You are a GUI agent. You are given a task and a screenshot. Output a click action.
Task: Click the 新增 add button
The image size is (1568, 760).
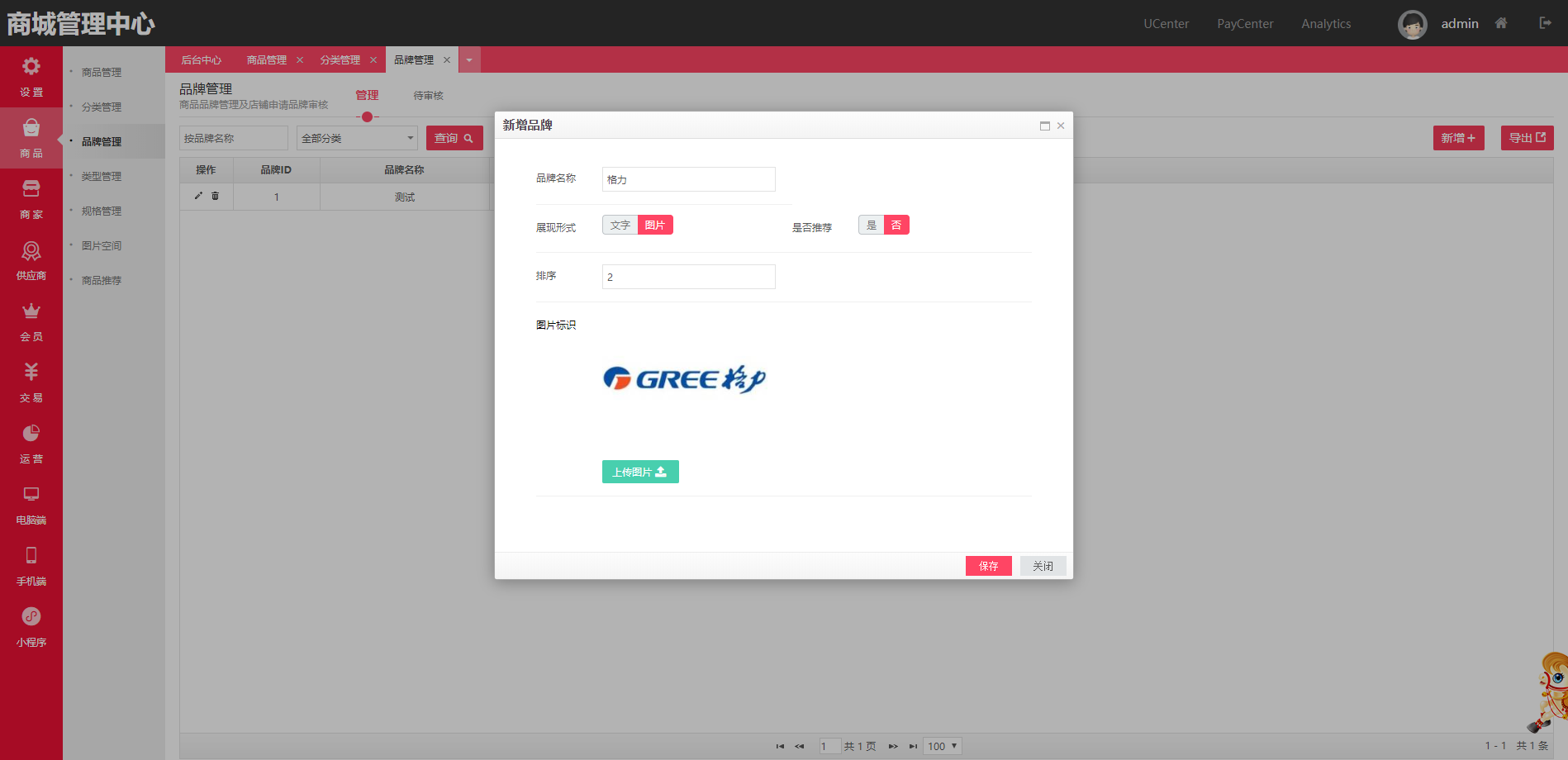click(x=1458, y=138)
